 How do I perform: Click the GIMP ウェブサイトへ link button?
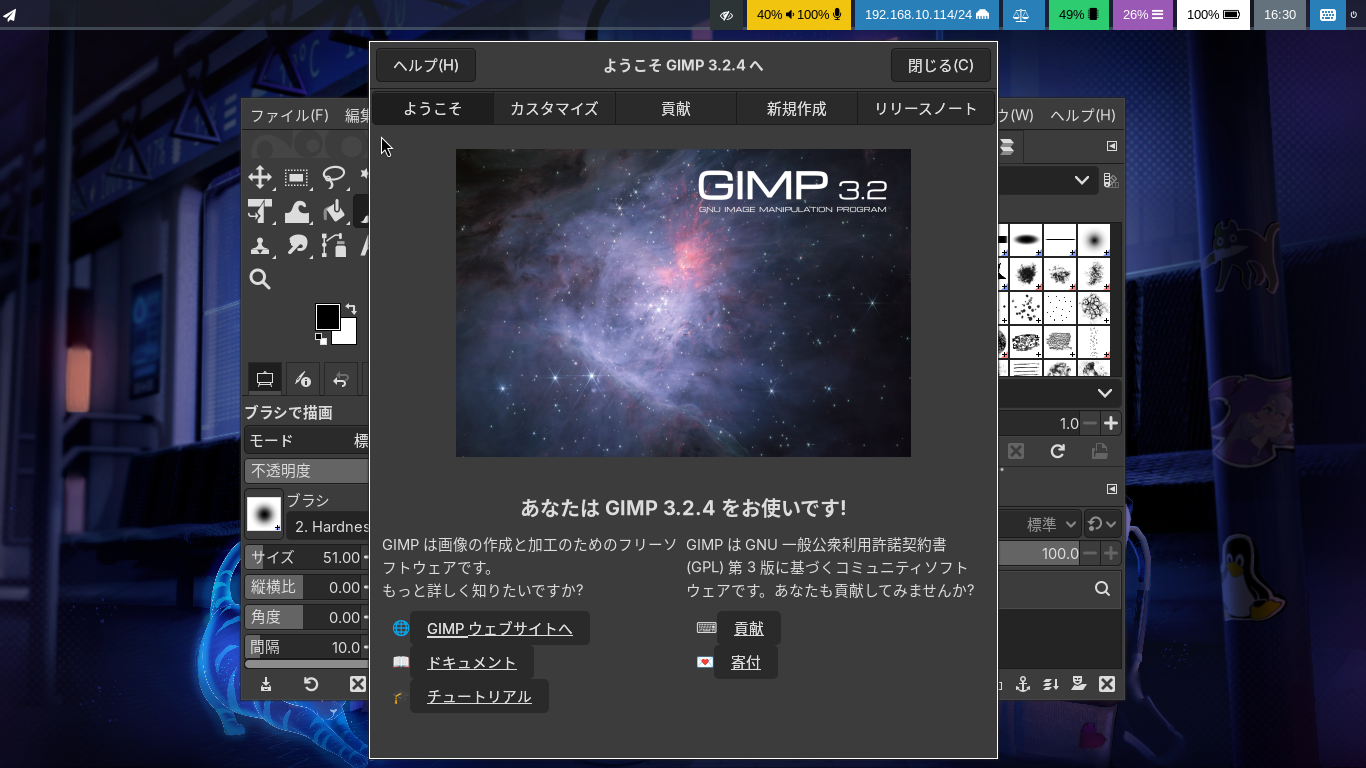click(x=499, y=628)
